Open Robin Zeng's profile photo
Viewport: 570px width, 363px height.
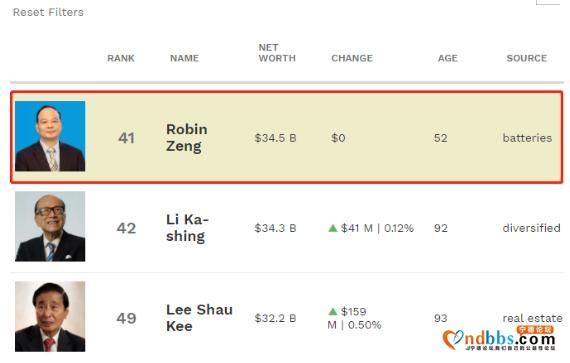[x=50, y=136]
